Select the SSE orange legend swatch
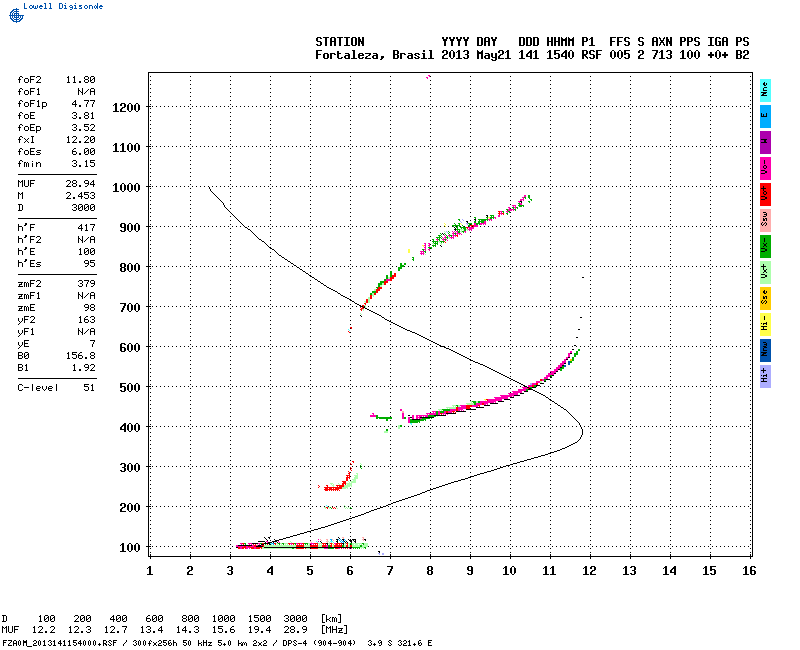The image size is (800, 650). 765,298
